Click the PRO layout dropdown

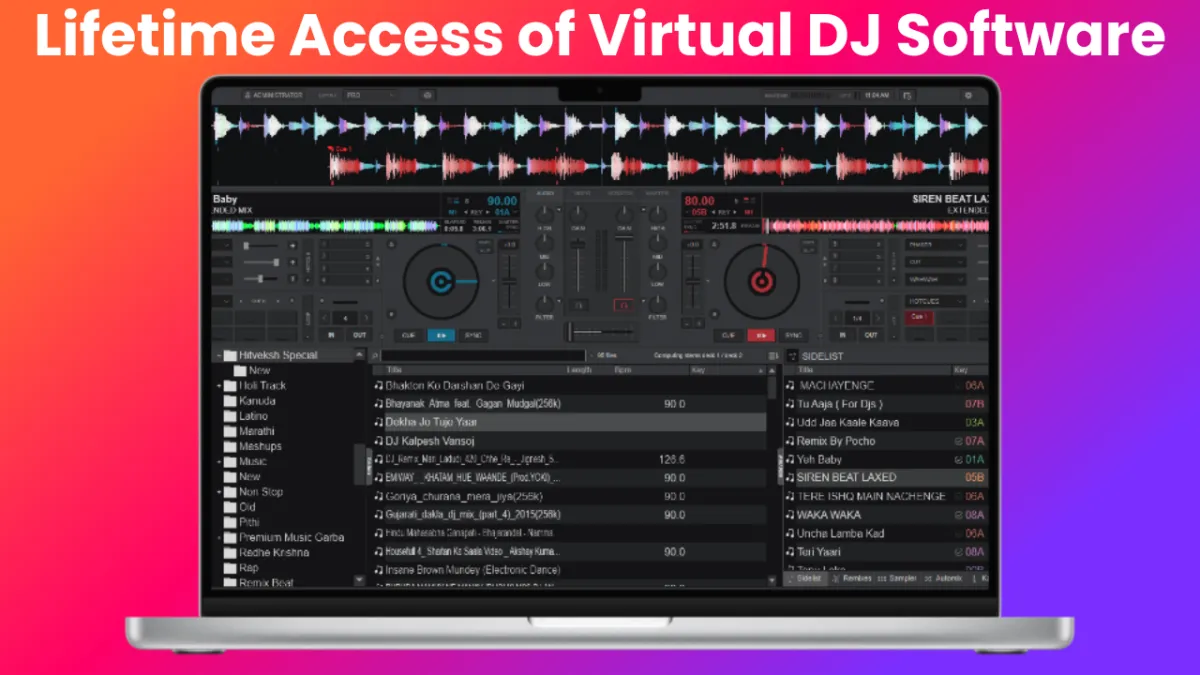370,95
